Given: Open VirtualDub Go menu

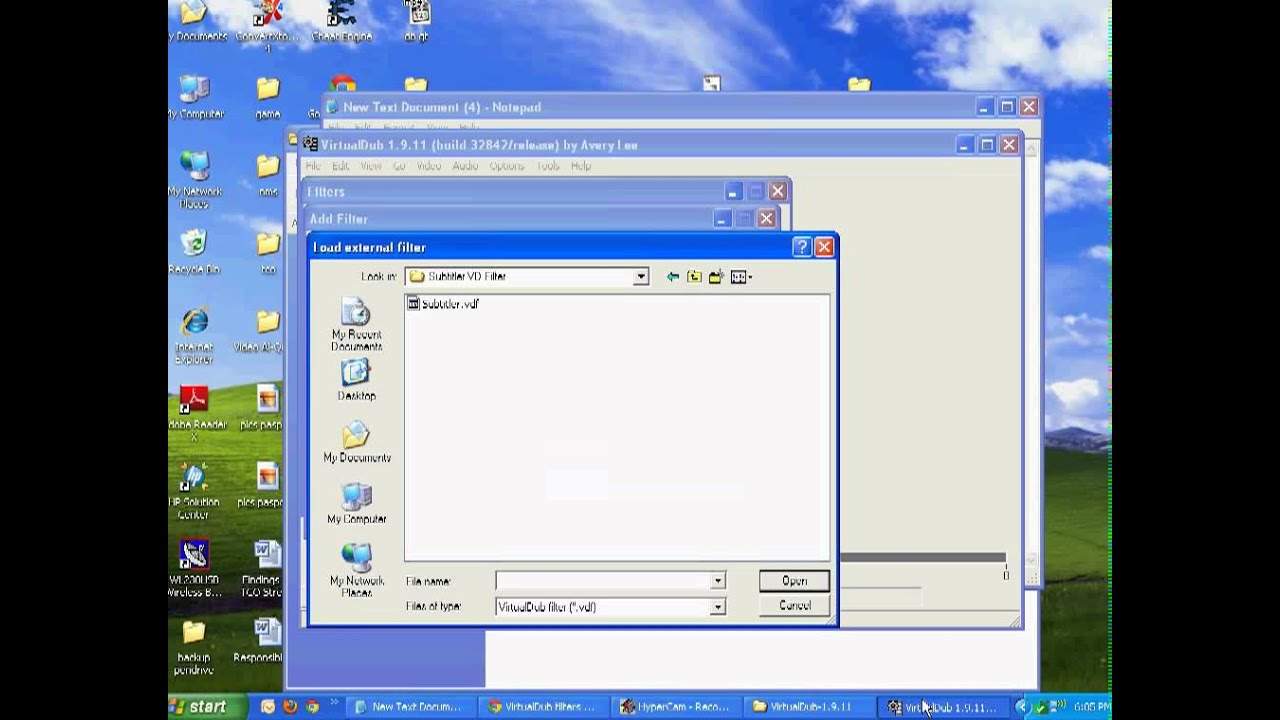Looking at the screenshot, I should click(x=399, y=166).
